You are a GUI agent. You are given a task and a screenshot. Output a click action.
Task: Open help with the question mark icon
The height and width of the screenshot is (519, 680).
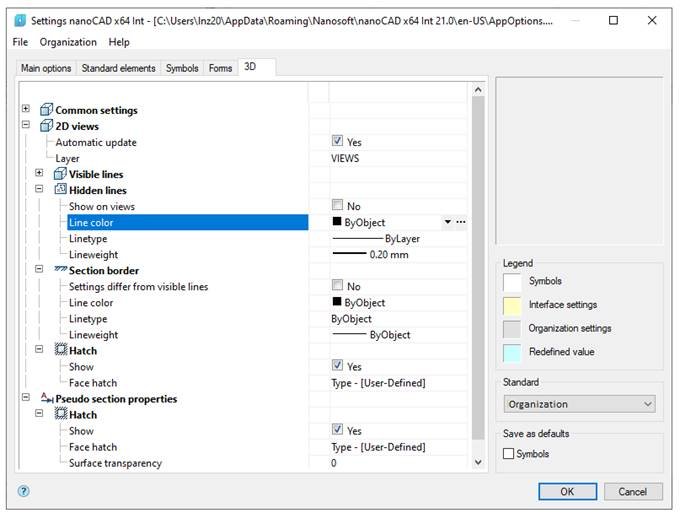point(23,491)
